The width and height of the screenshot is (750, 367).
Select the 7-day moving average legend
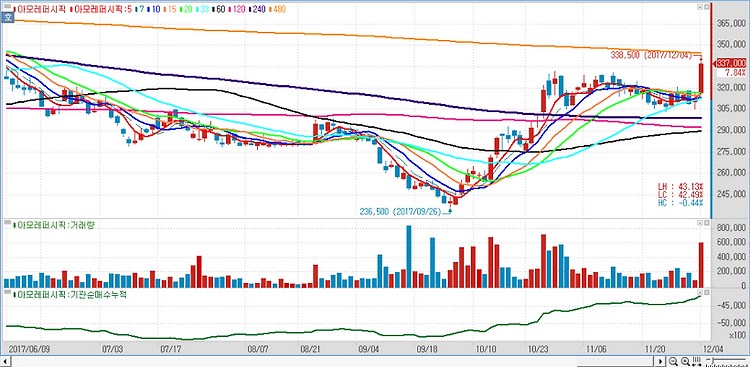click(x=141, y=9)
